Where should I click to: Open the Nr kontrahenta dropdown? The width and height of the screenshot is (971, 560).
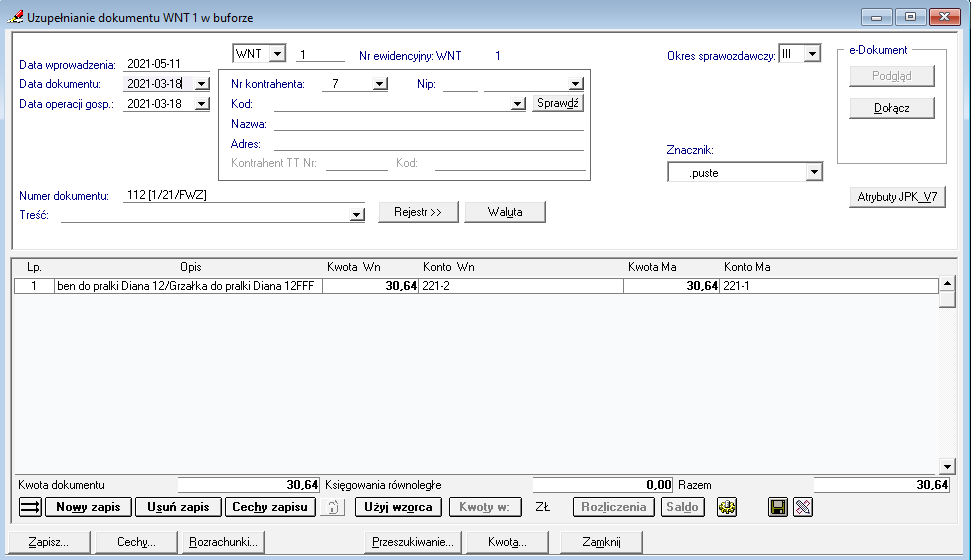tap(379, 85)
